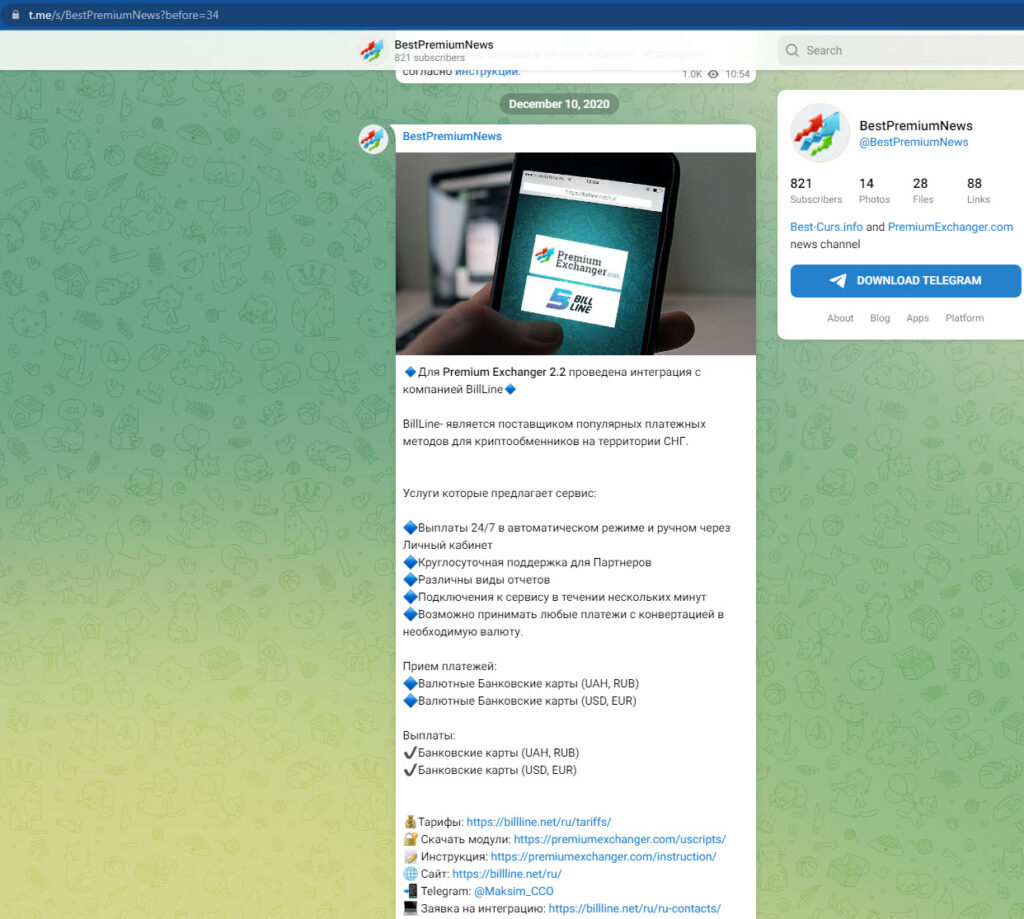Click the paper plane icon on Download button
Image resolution: width=1024 pixels, height=919 pixels.
(838, 281)
